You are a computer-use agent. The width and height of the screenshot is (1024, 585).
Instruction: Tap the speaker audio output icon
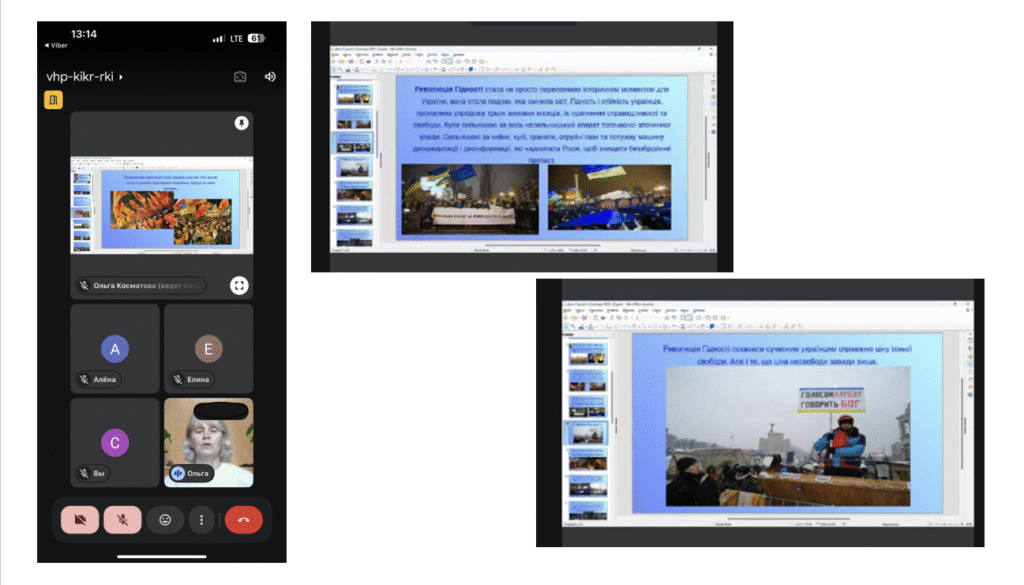click(270, 76)
